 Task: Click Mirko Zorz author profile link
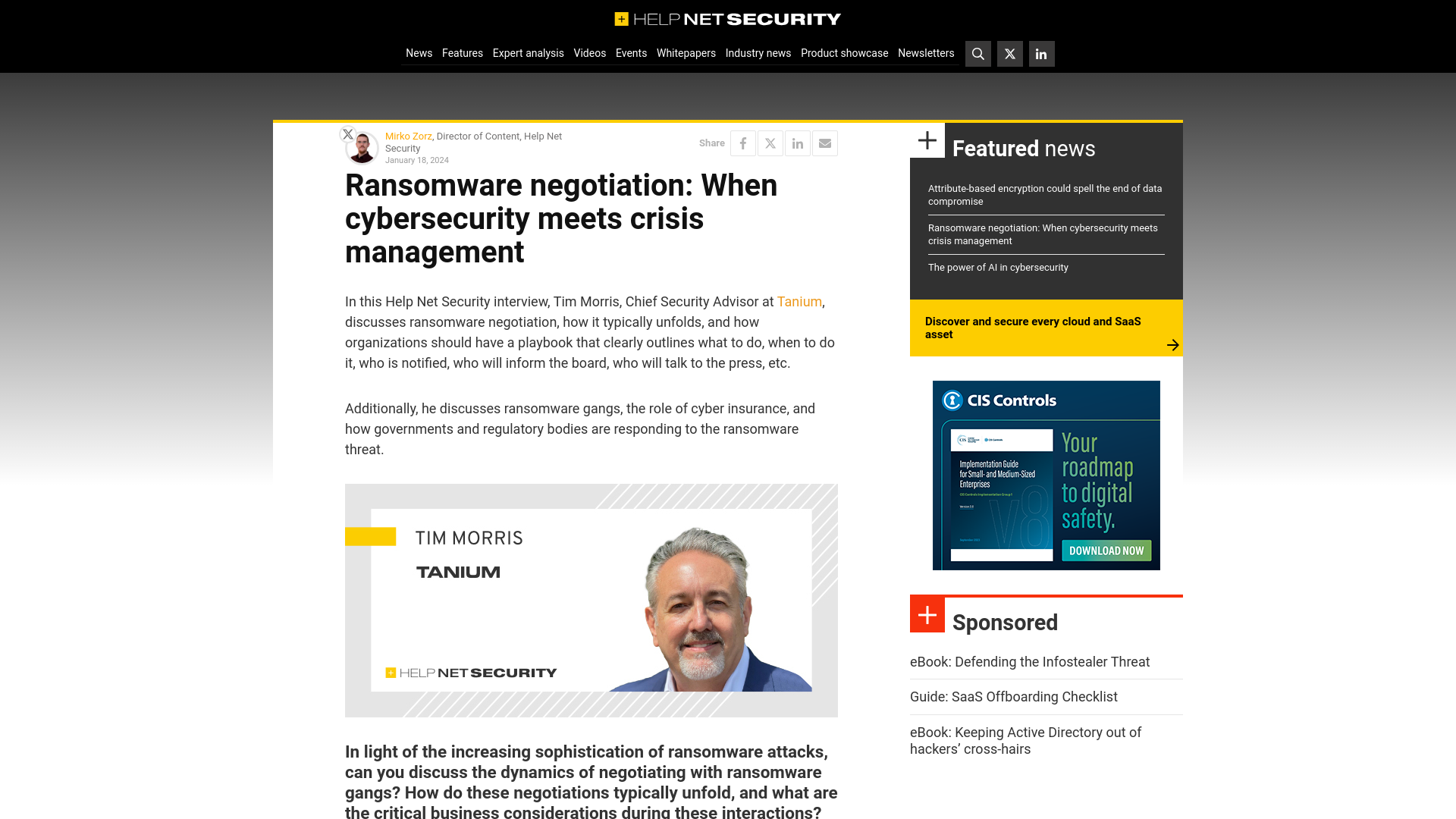[408, 136]
